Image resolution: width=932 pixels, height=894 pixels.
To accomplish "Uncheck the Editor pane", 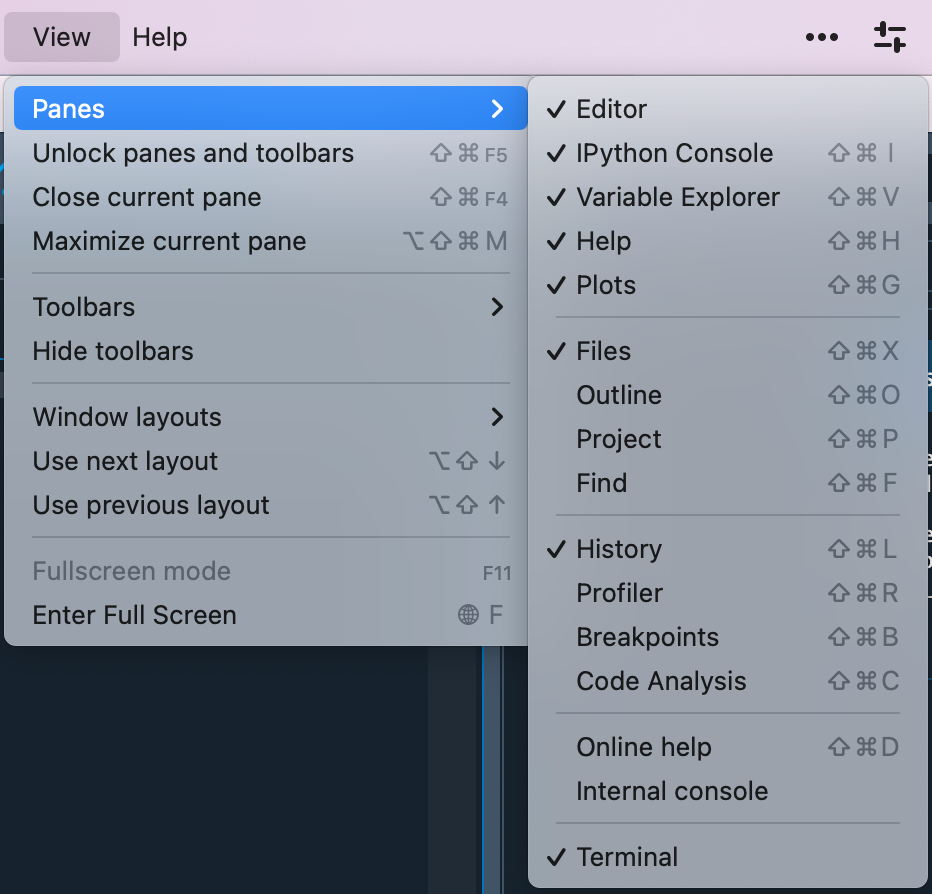I will pyautogui.click(x=614, y=109).
